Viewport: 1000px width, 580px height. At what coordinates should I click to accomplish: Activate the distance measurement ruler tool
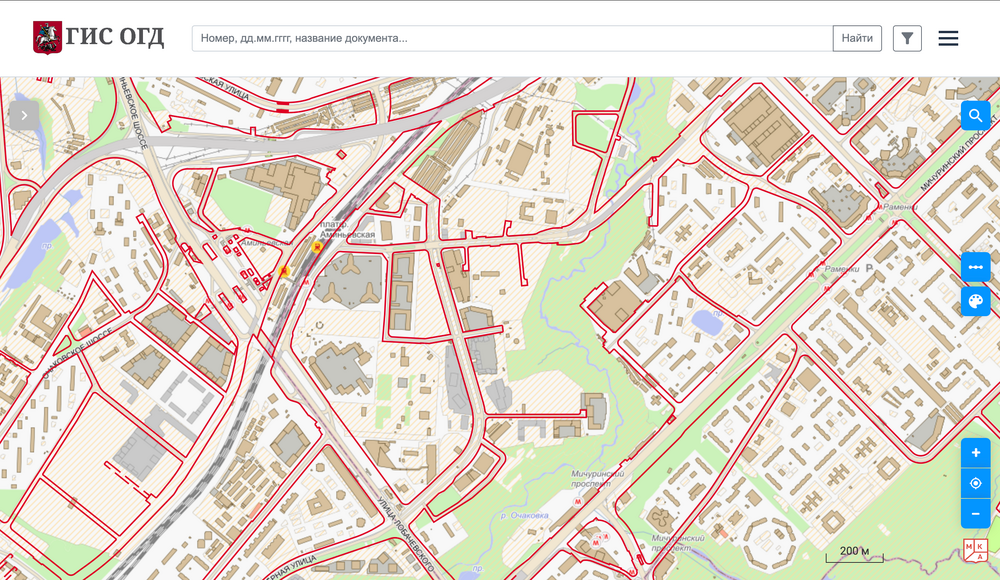click(x=976, y=267)
